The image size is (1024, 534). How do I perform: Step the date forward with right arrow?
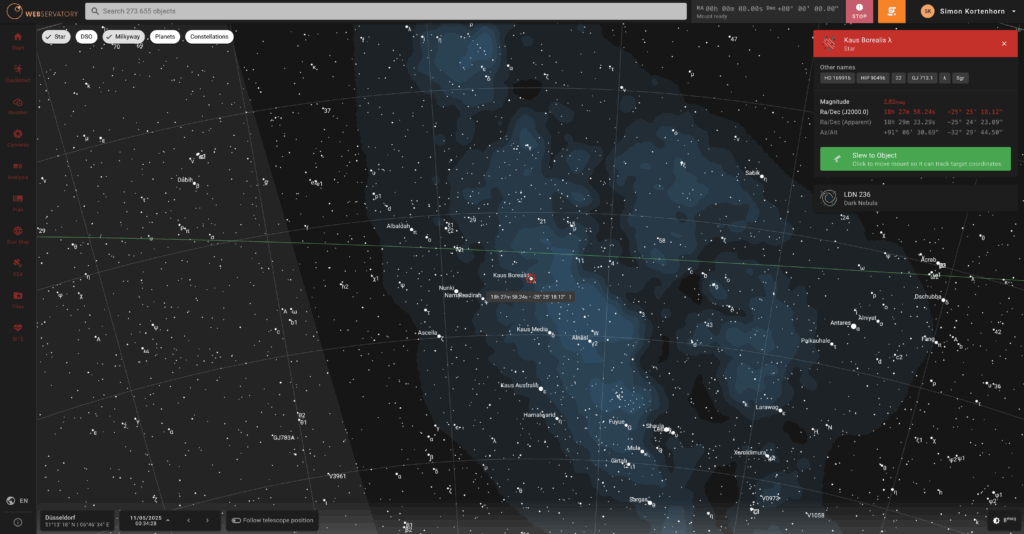pyautogui.click(x=207, y=520)
